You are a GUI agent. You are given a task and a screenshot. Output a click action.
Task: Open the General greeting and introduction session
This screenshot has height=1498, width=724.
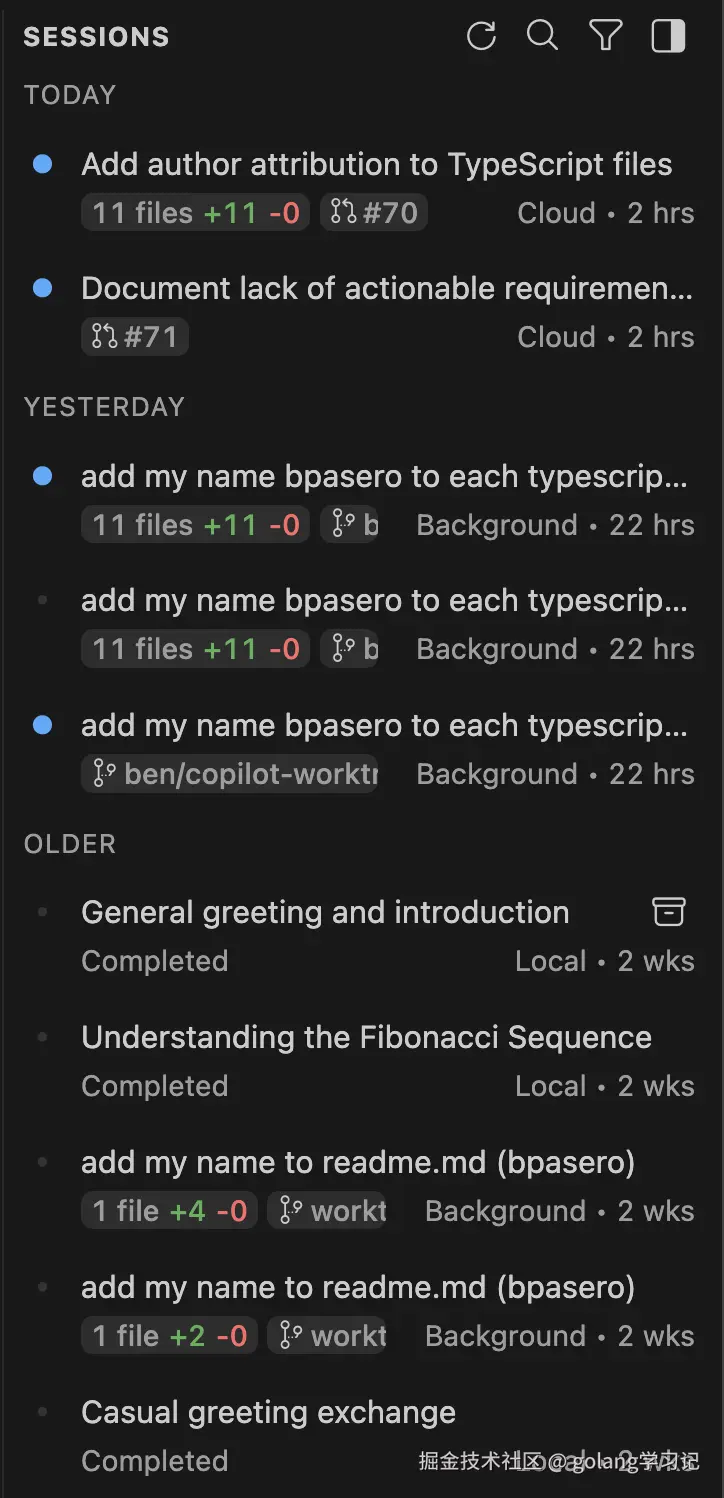(x=325, y=913)
